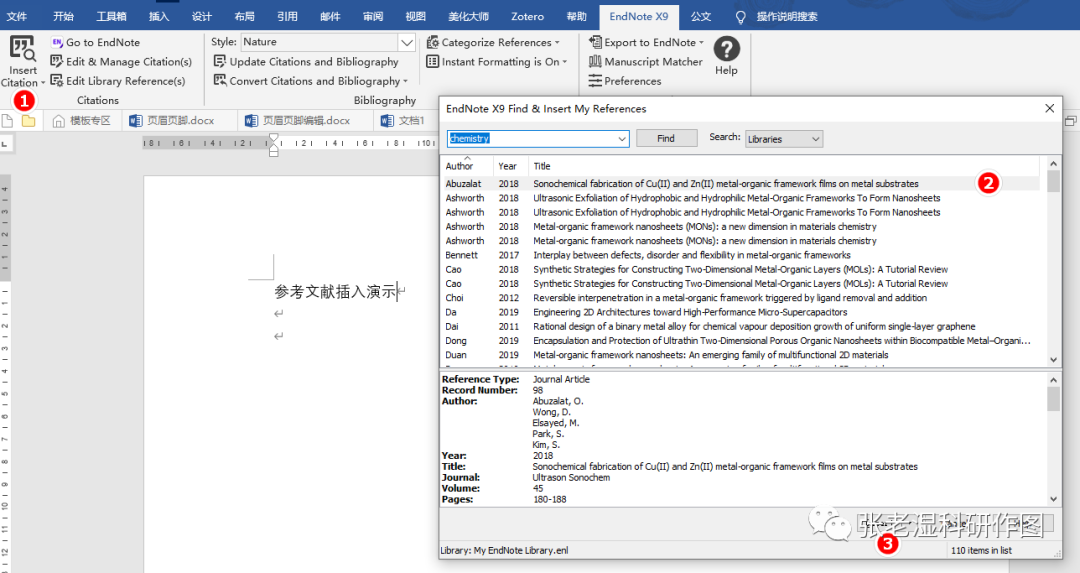
Task: Select Da 2019 Engineering 2D Architectures reference
Action: (x=740, y=312)
